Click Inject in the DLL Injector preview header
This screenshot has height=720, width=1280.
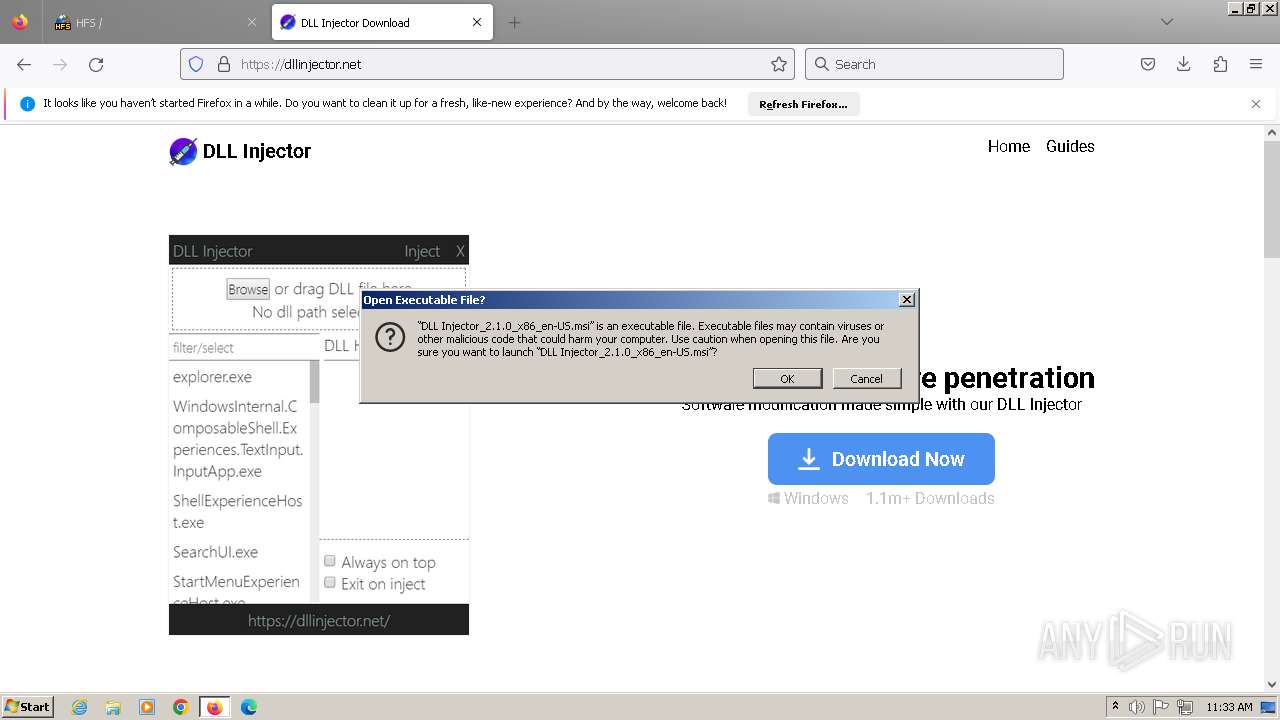pos(422,251)
